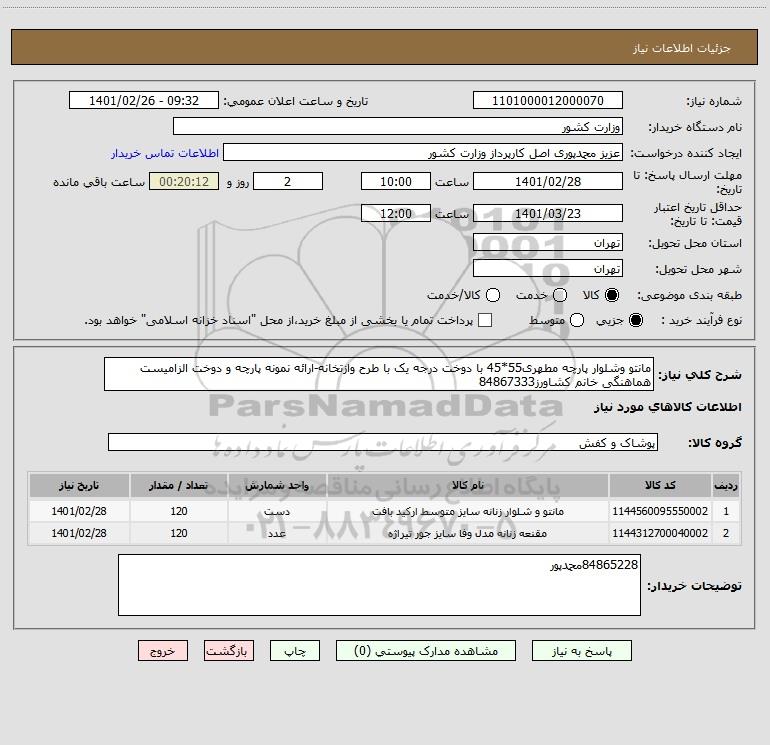This screenshot has height=745, width=770.
Task: Click the جزئیات اطلاعات نیاز header title
Action: coord(682,48)
